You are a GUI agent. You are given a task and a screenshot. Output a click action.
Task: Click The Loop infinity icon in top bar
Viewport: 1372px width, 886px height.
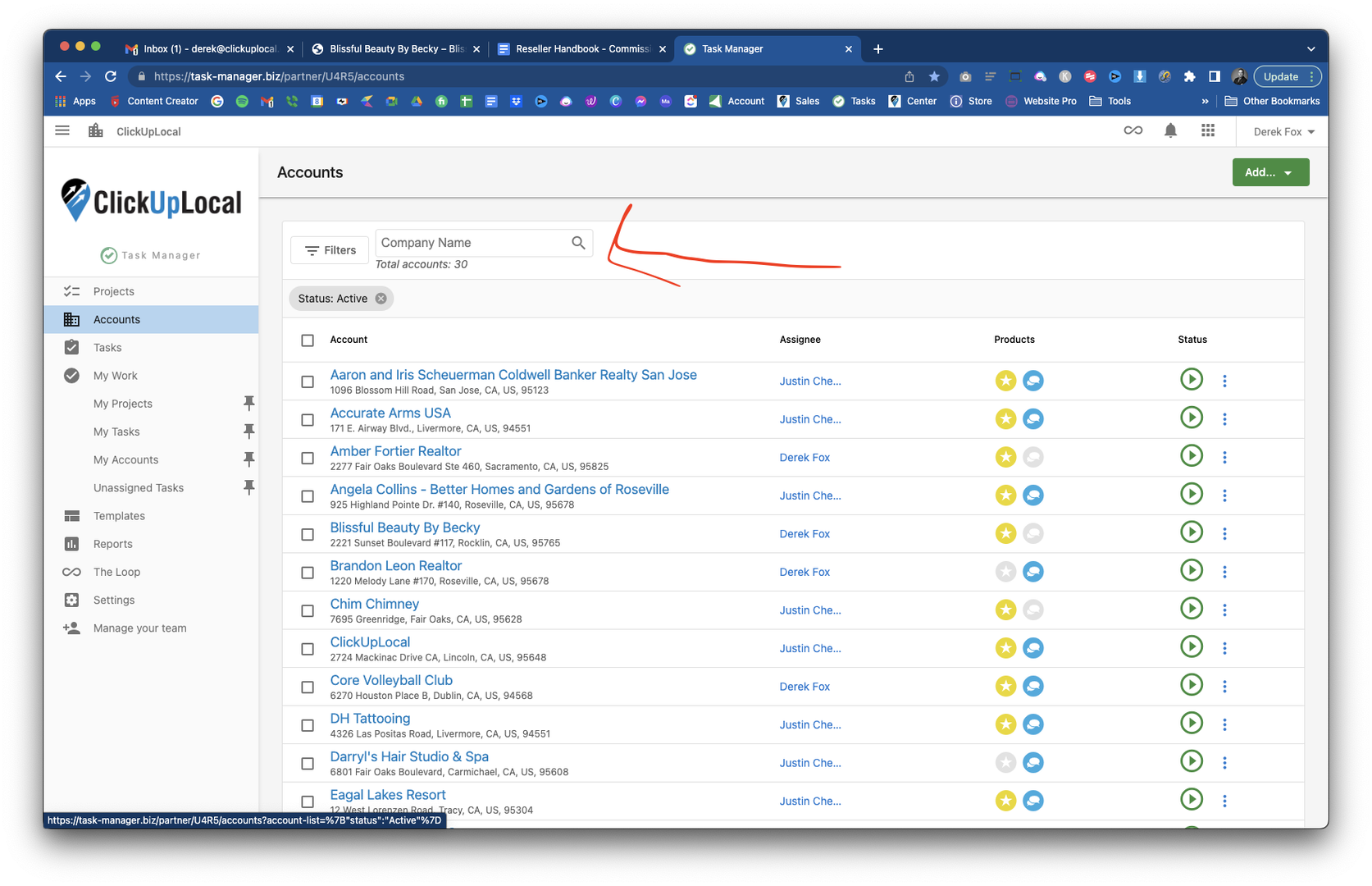pos(1133,130)
